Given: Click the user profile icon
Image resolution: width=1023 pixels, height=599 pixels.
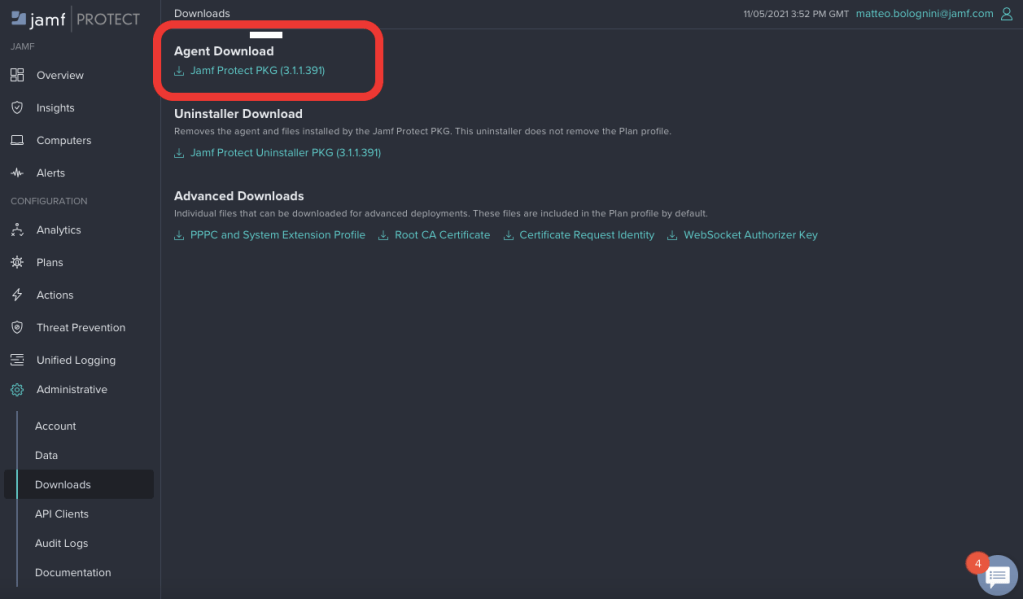Looking at the screenshot, I should click(1006, 14).
